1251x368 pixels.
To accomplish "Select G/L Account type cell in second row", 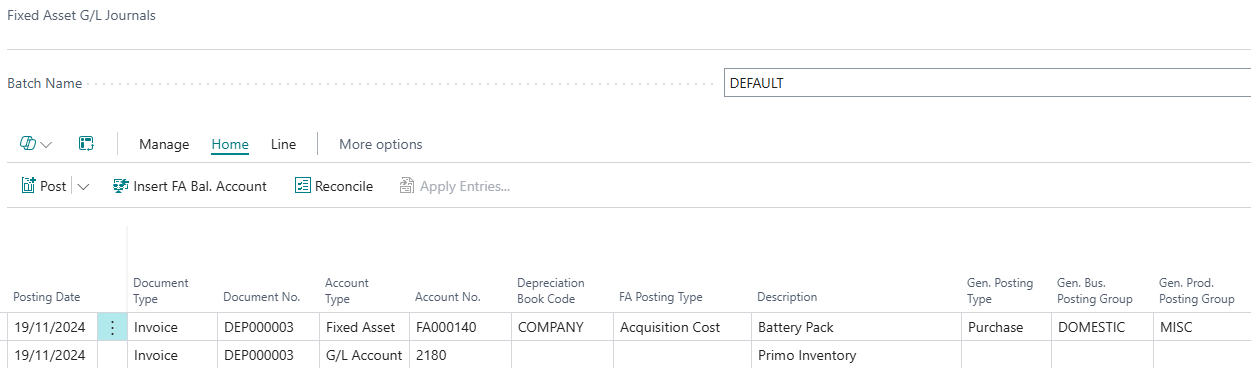I will pyautogui.click(x=364, y=355).
